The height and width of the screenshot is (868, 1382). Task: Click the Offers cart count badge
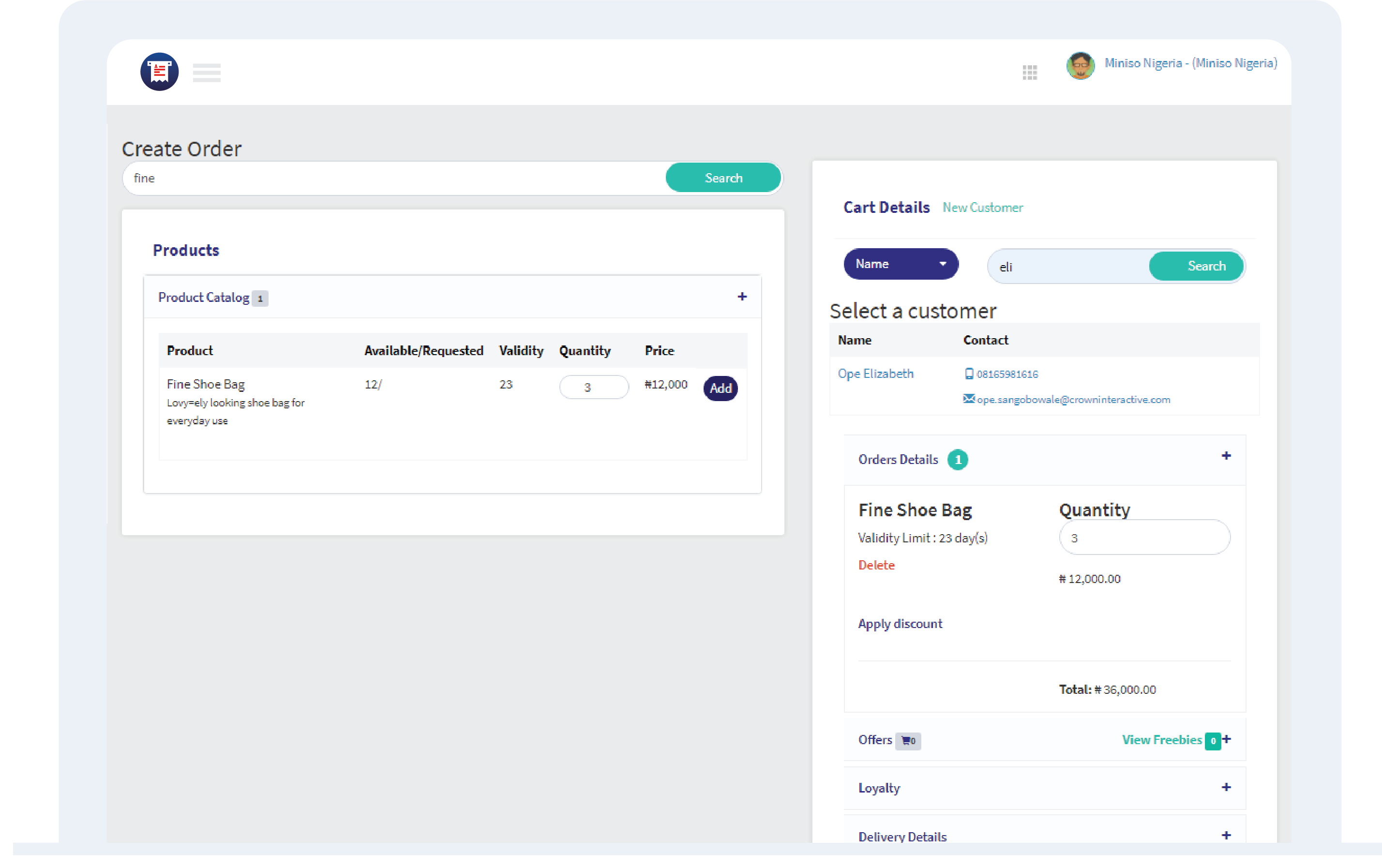pyautogui.click(x=908, y=741)
